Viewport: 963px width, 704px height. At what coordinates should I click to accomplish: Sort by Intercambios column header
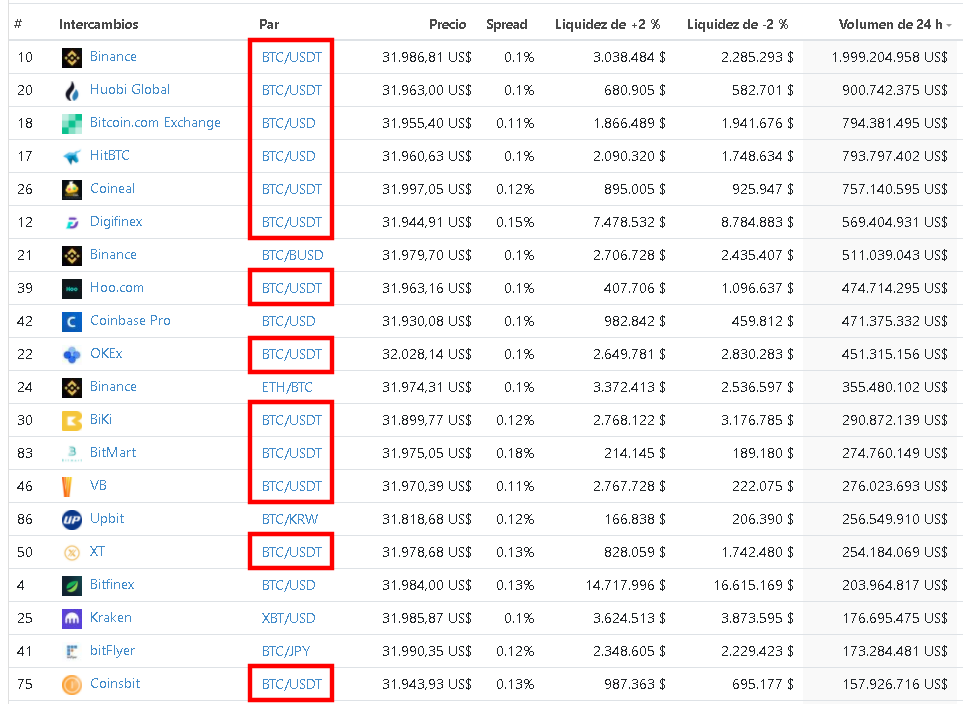coord(98,24)
